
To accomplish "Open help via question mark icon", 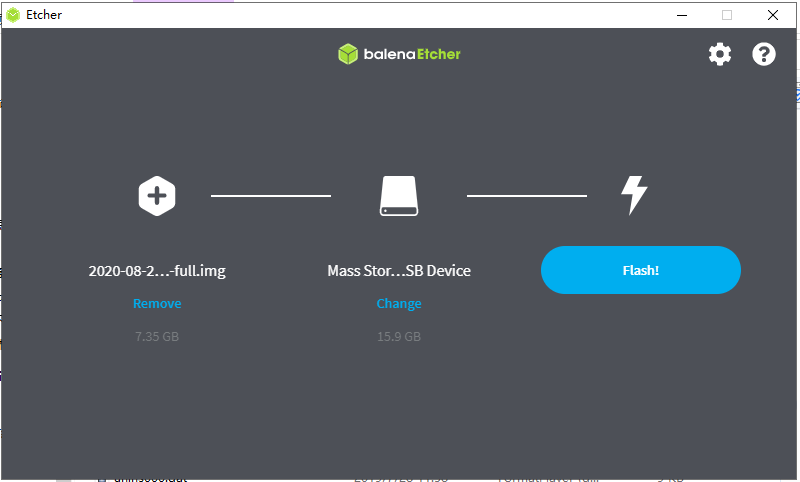I will [763, 54].
